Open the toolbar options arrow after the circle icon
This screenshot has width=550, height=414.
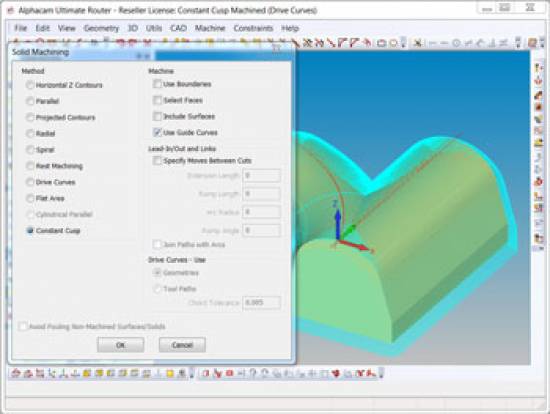(403, 42)
